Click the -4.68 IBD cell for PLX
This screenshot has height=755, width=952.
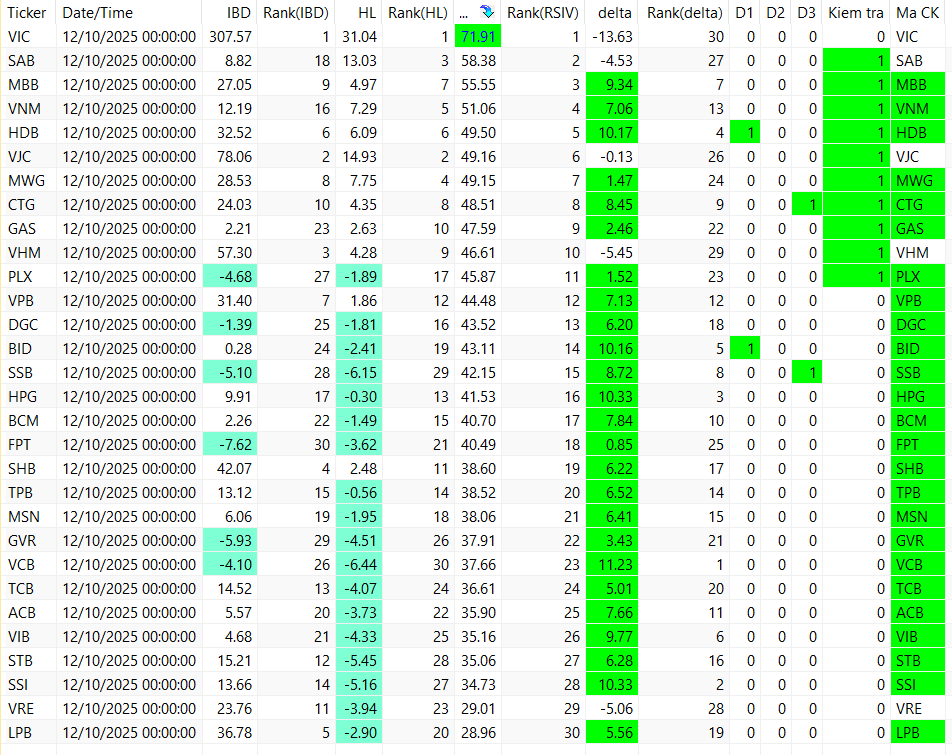tap(230, 276)
